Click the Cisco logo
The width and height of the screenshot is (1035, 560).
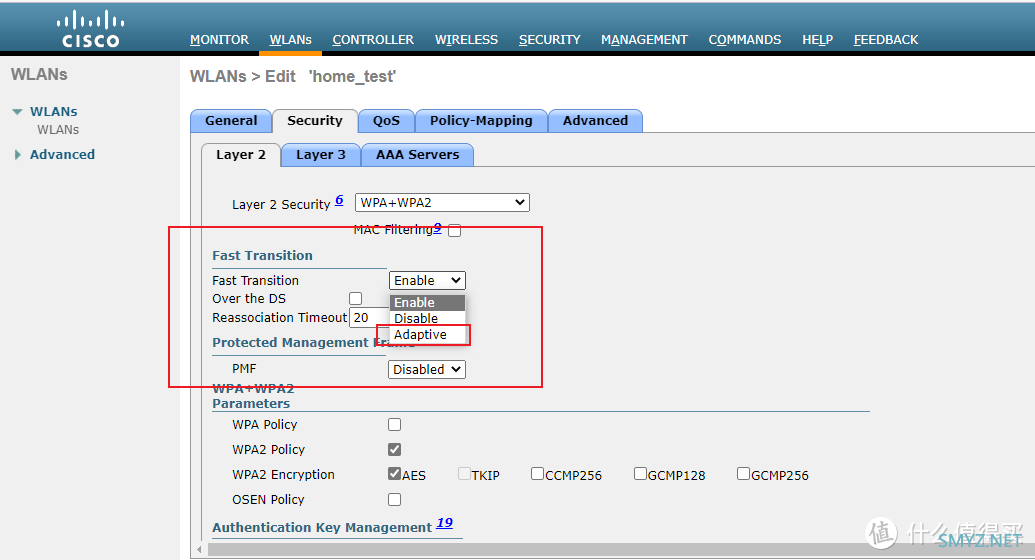coord(91,30)
